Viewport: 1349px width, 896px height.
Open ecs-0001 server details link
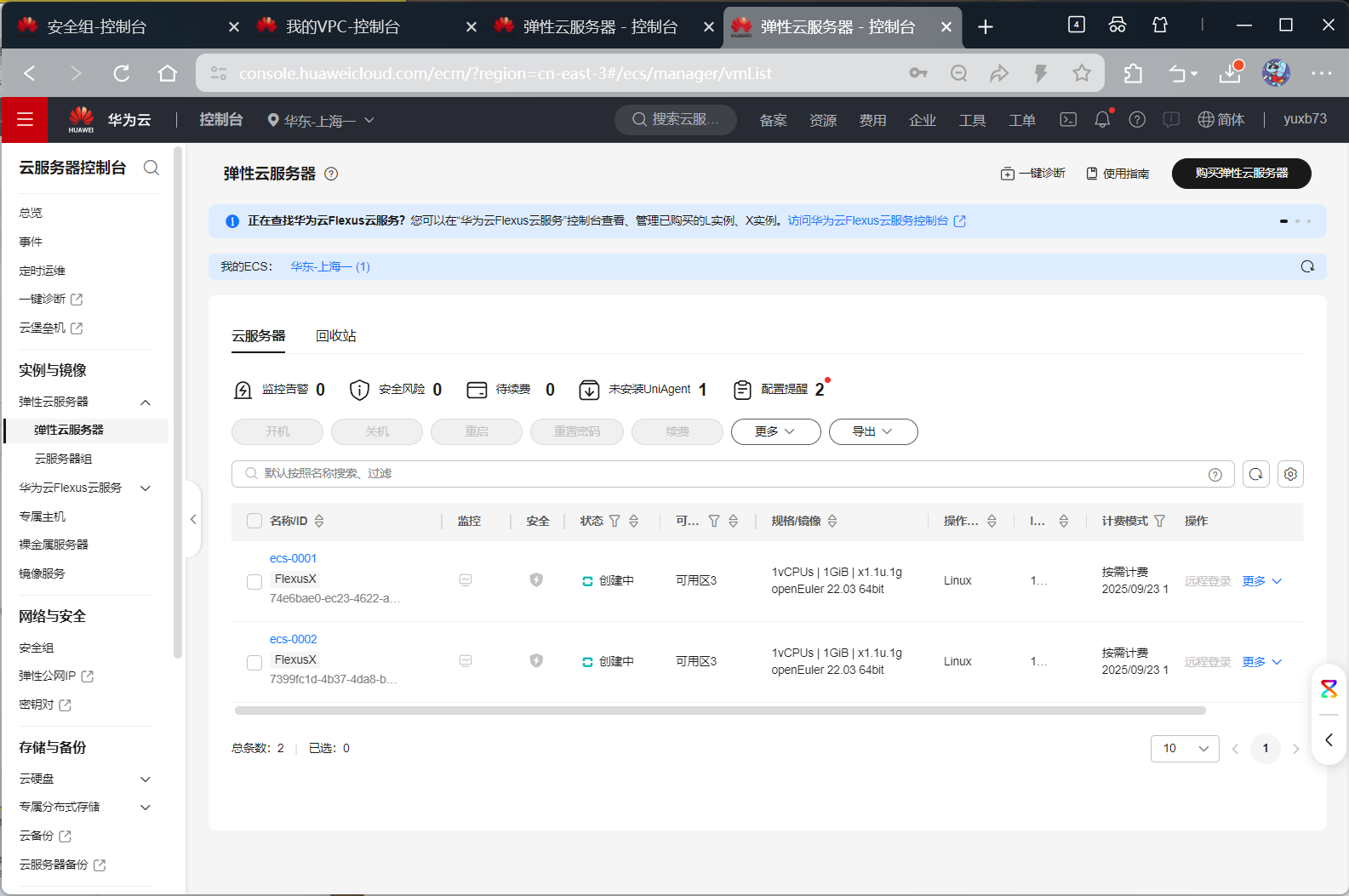coord(293,558)
